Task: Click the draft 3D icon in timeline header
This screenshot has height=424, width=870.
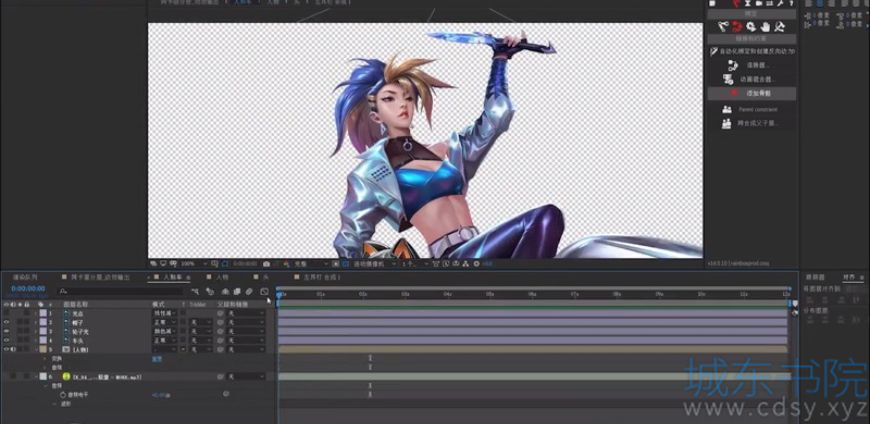Action: 210,291
